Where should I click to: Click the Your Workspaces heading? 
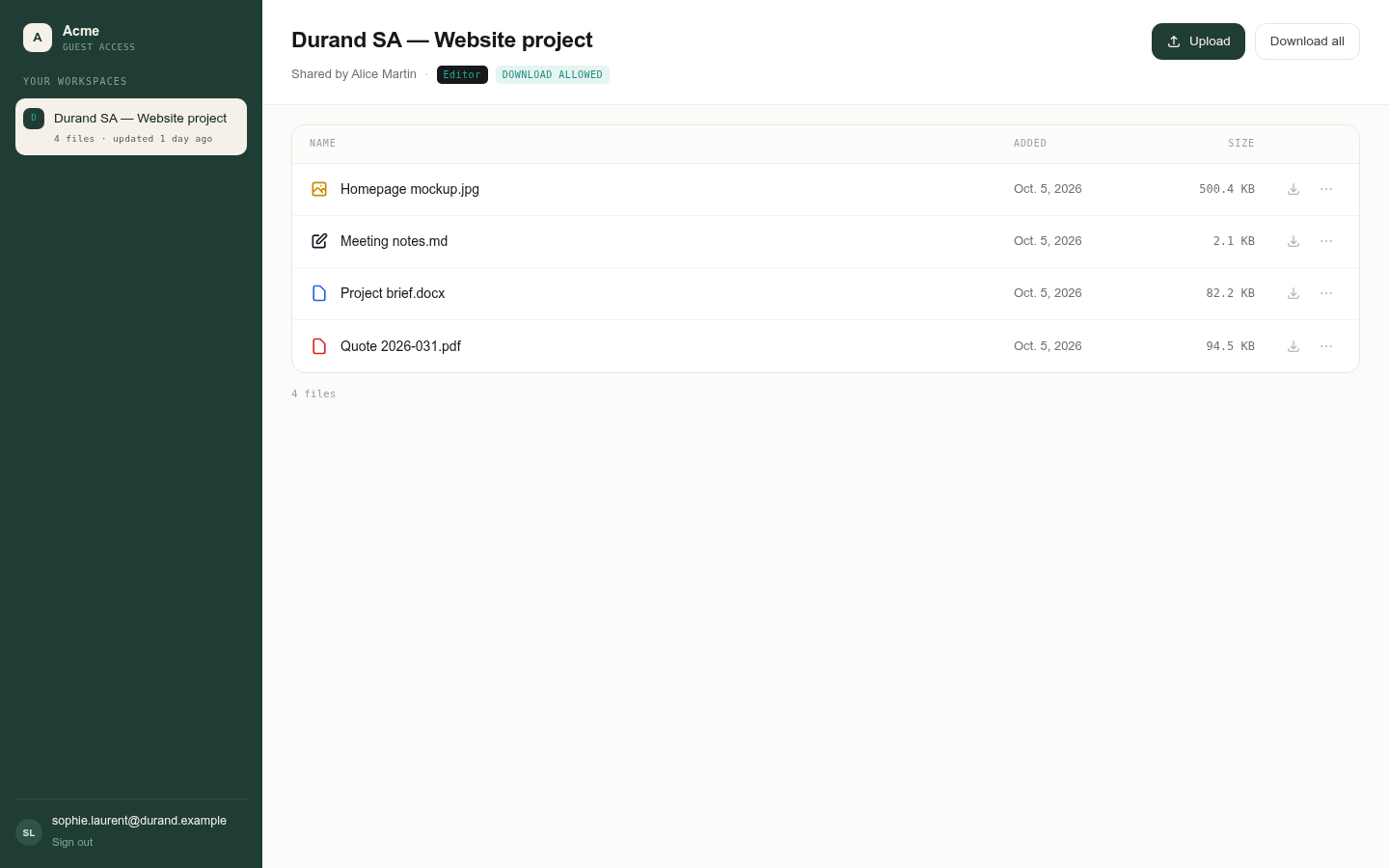[75, 82]
